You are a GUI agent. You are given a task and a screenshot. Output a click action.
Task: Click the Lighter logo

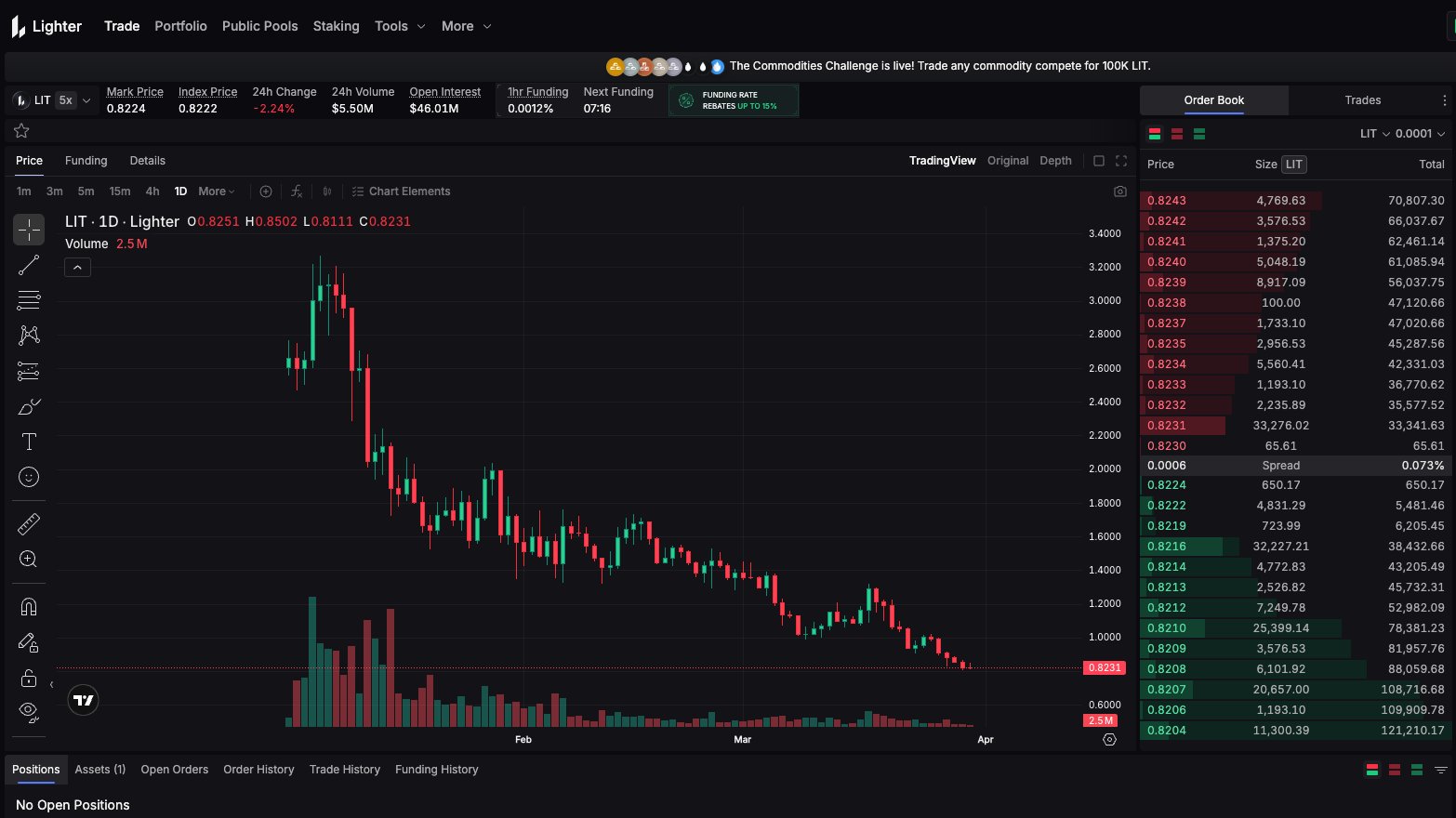coord(46,27)
